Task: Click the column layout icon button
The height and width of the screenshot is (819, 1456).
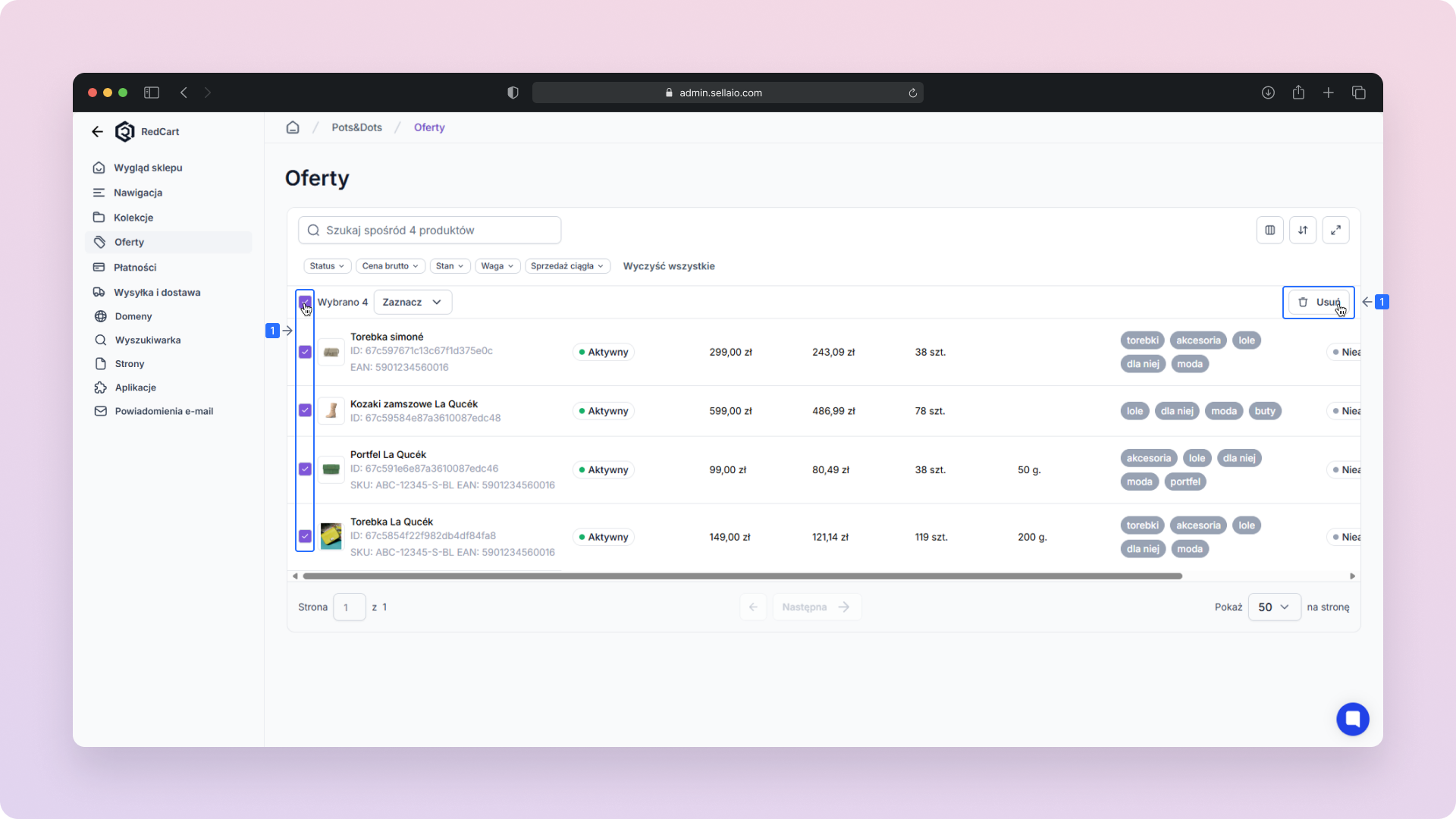Action: (1269, 231)
